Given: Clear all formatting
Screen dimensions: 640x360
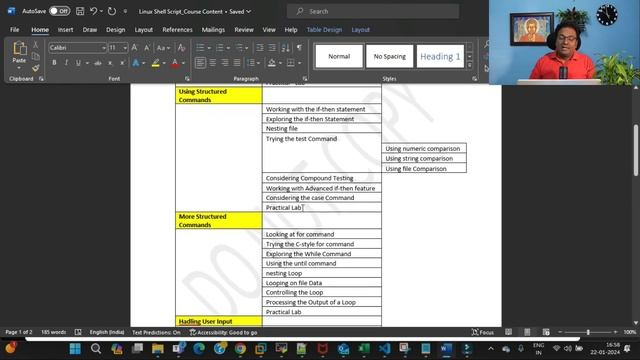Looking at the screenshot, I should point(182,48).
